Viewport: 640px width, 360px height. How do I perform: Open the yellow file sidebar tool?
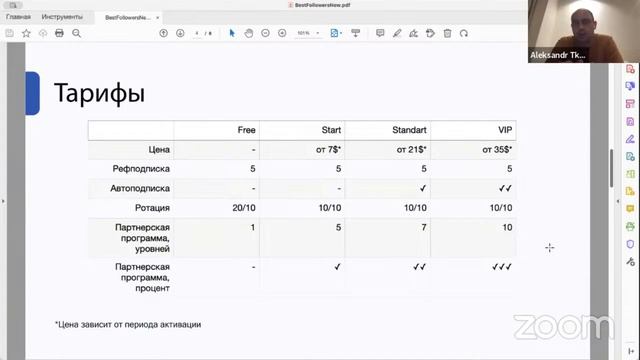click(x=630, y=191)
